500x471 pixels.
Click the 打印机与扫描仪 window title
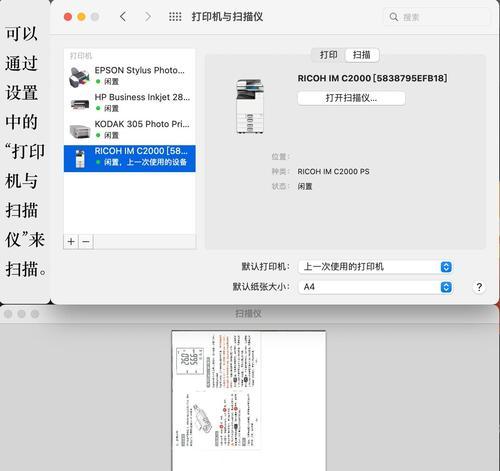[x=227, y=17]
